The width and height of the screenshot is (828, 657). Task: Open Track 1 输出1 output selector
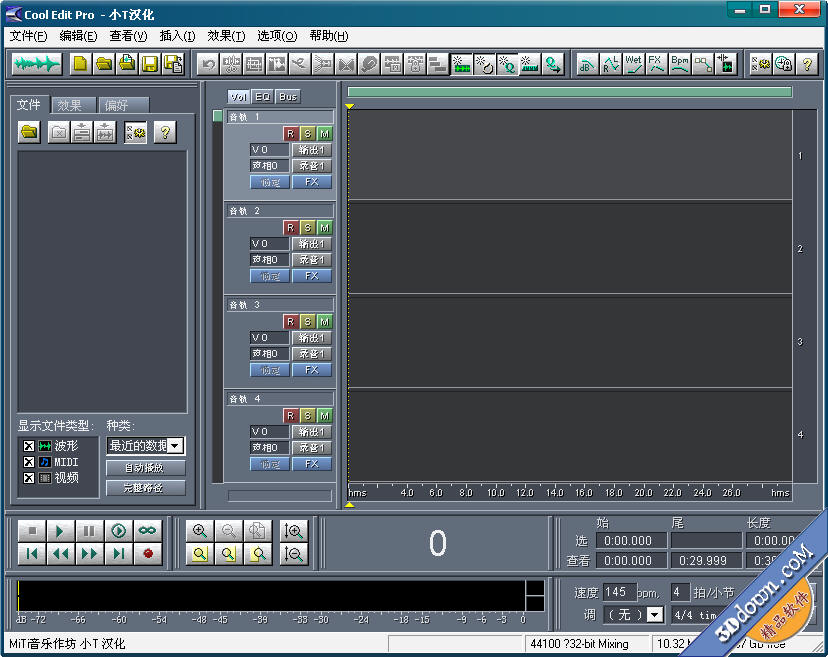tap(312, 150)
